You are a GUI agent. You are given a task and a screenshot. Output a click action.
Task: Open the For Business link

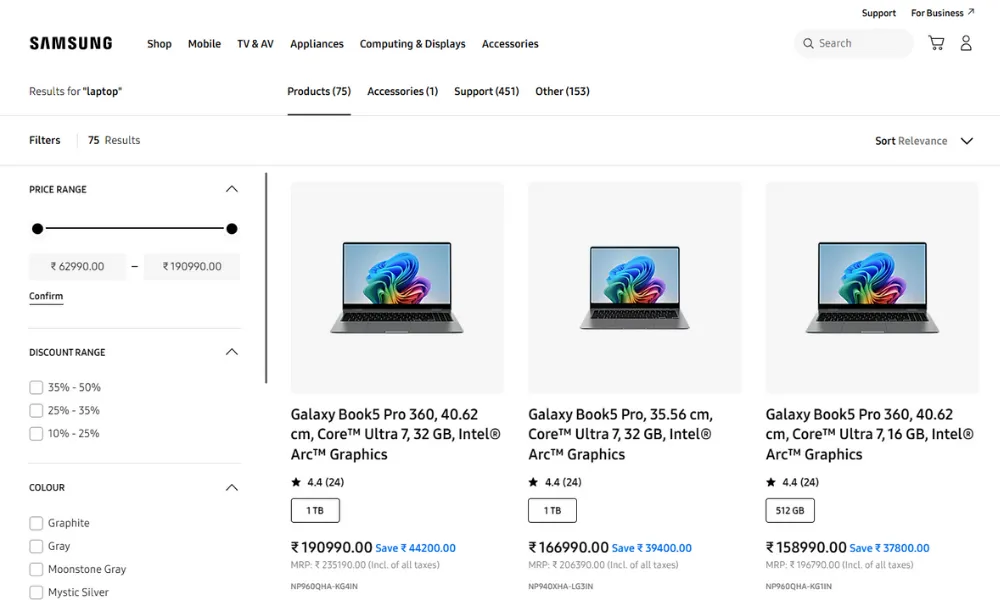coord(942,13)
